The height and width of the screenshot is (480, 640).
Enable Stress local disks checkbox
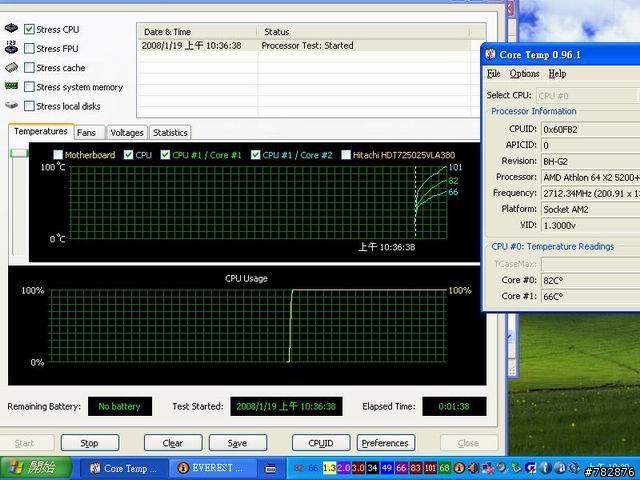click(29, 106)
